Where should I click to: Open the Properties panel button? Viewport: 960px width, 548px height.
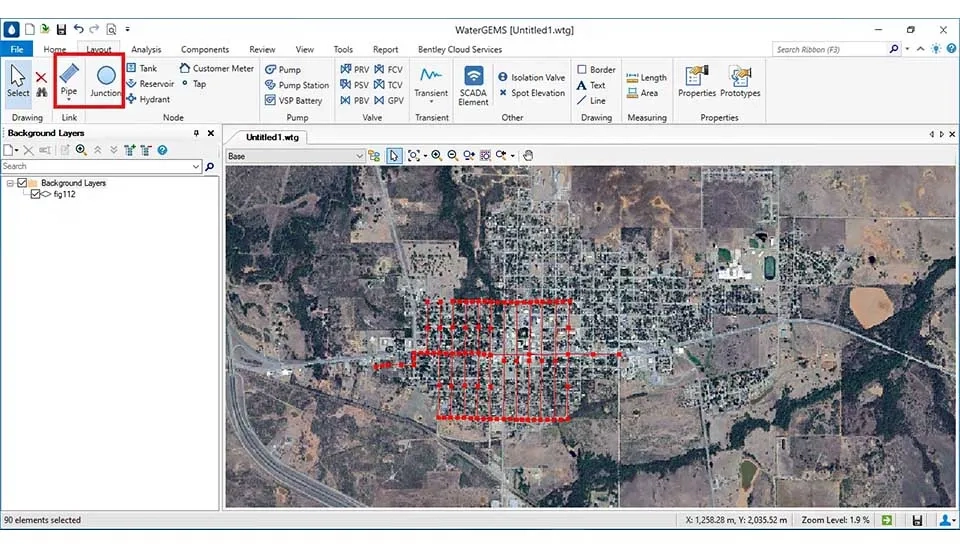tap(697, 81)
